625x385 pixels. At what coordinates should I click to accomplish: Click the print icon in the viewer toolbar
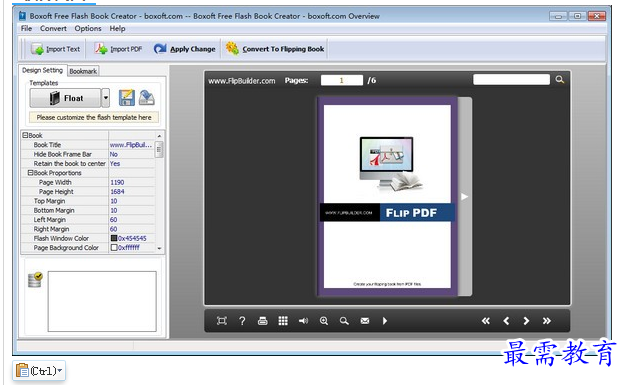tap(263, 321)
